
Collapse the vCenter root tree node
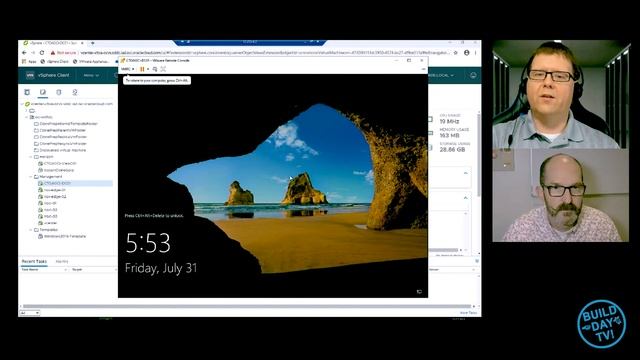[22, 104]
